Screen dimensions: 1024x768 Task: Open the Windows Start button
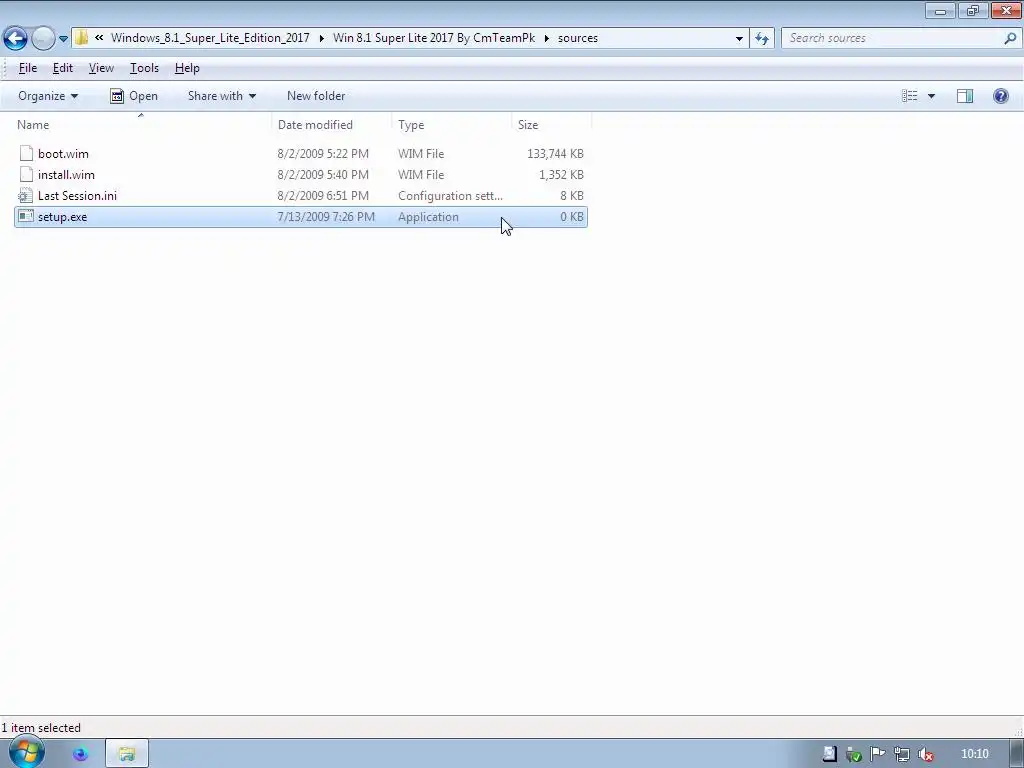point(26,753)
